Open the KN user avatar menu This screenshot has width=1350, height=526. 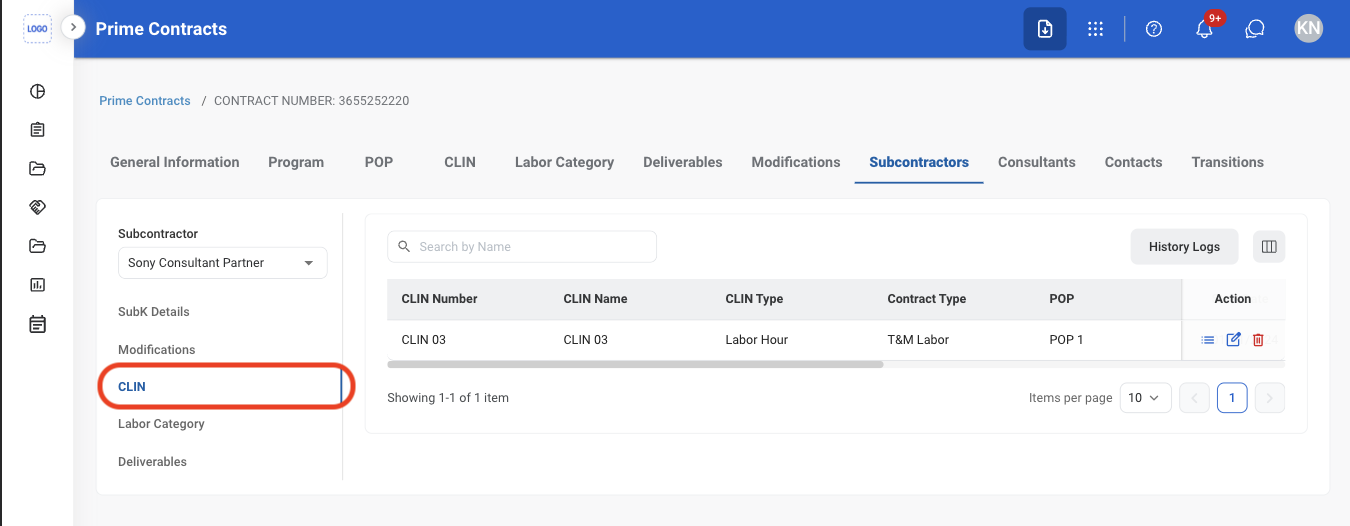click(1308, 29)
